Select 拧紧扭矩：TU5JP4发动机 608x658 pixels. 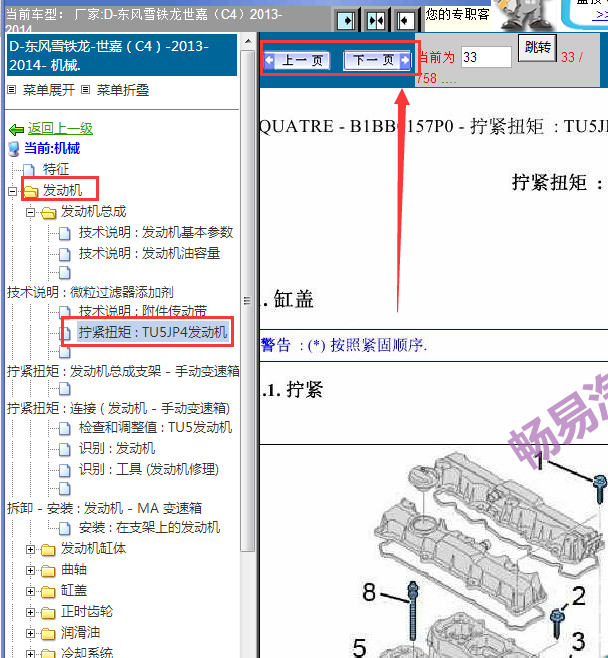click(x=153, y=332)
